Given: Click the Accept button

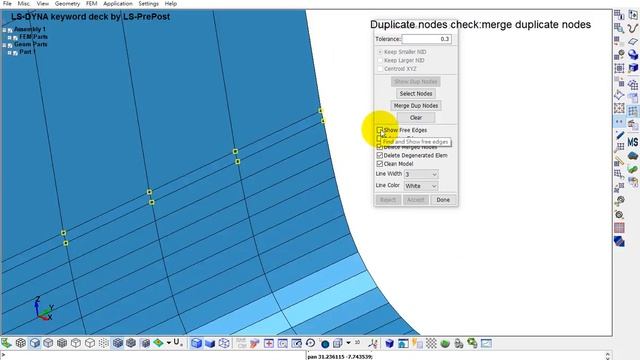Looking at the screenshot, I should (416, 200).
